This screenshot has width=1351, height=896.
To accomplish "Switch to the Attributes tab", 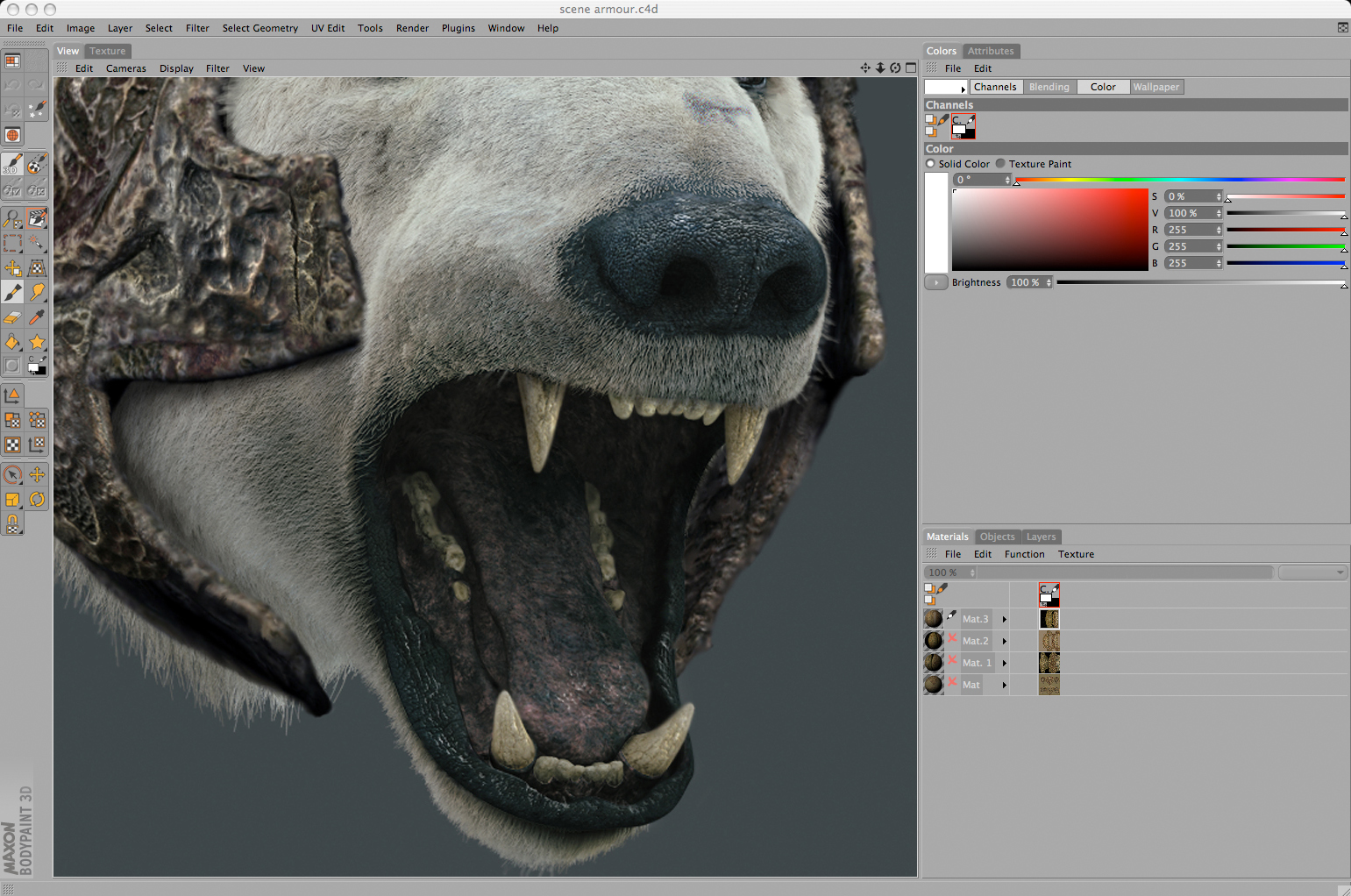I will coord(990,51).
